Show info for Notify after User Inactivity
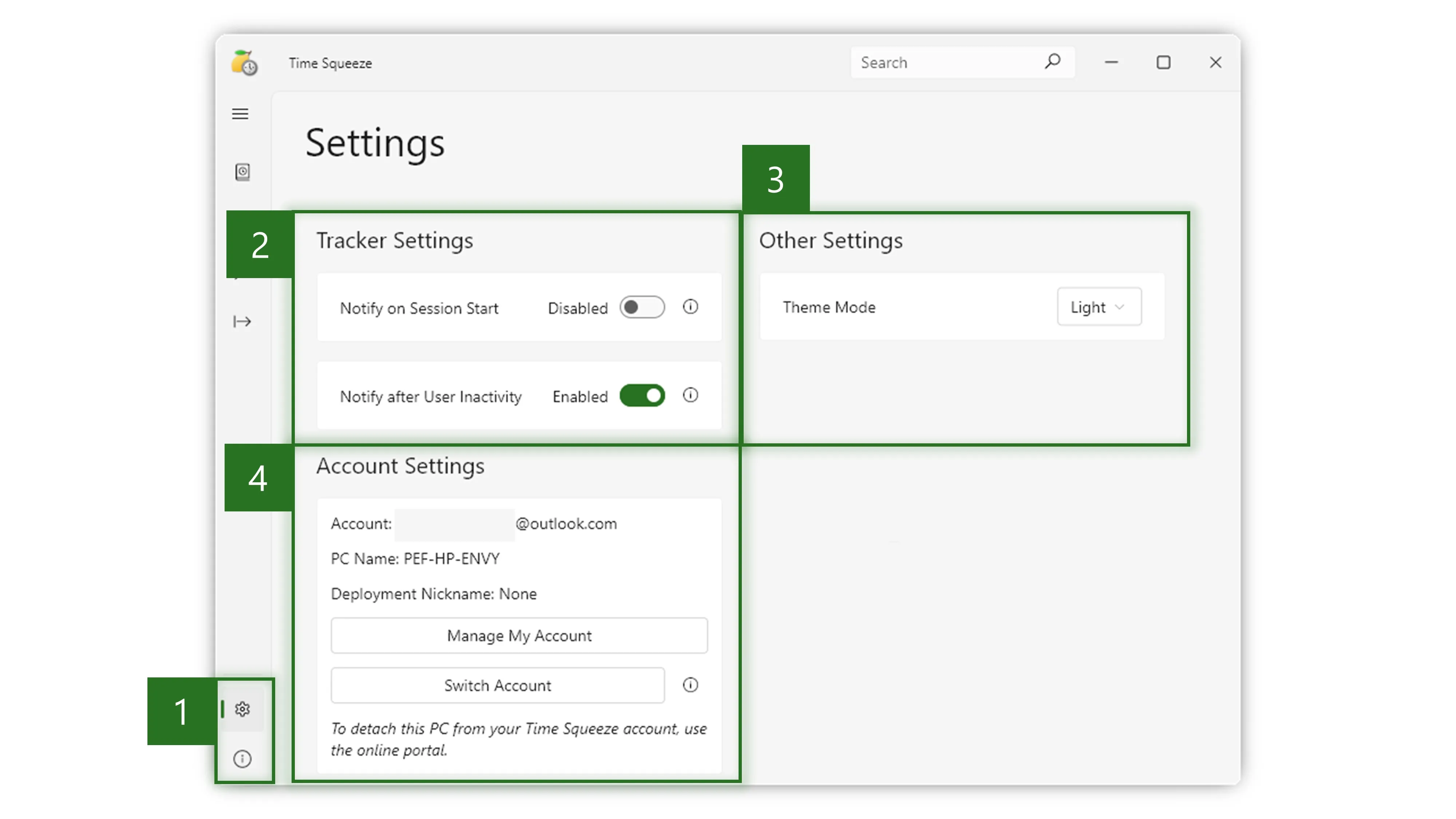The image size is (1456, 819). pos(690,395)
